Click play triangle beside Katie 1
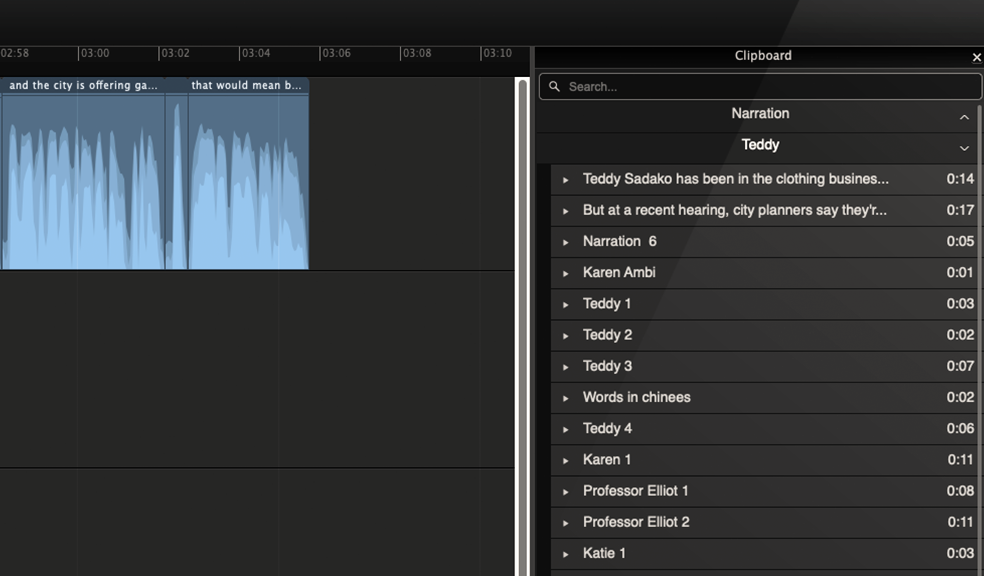984x576 pixels. (566, 554)
